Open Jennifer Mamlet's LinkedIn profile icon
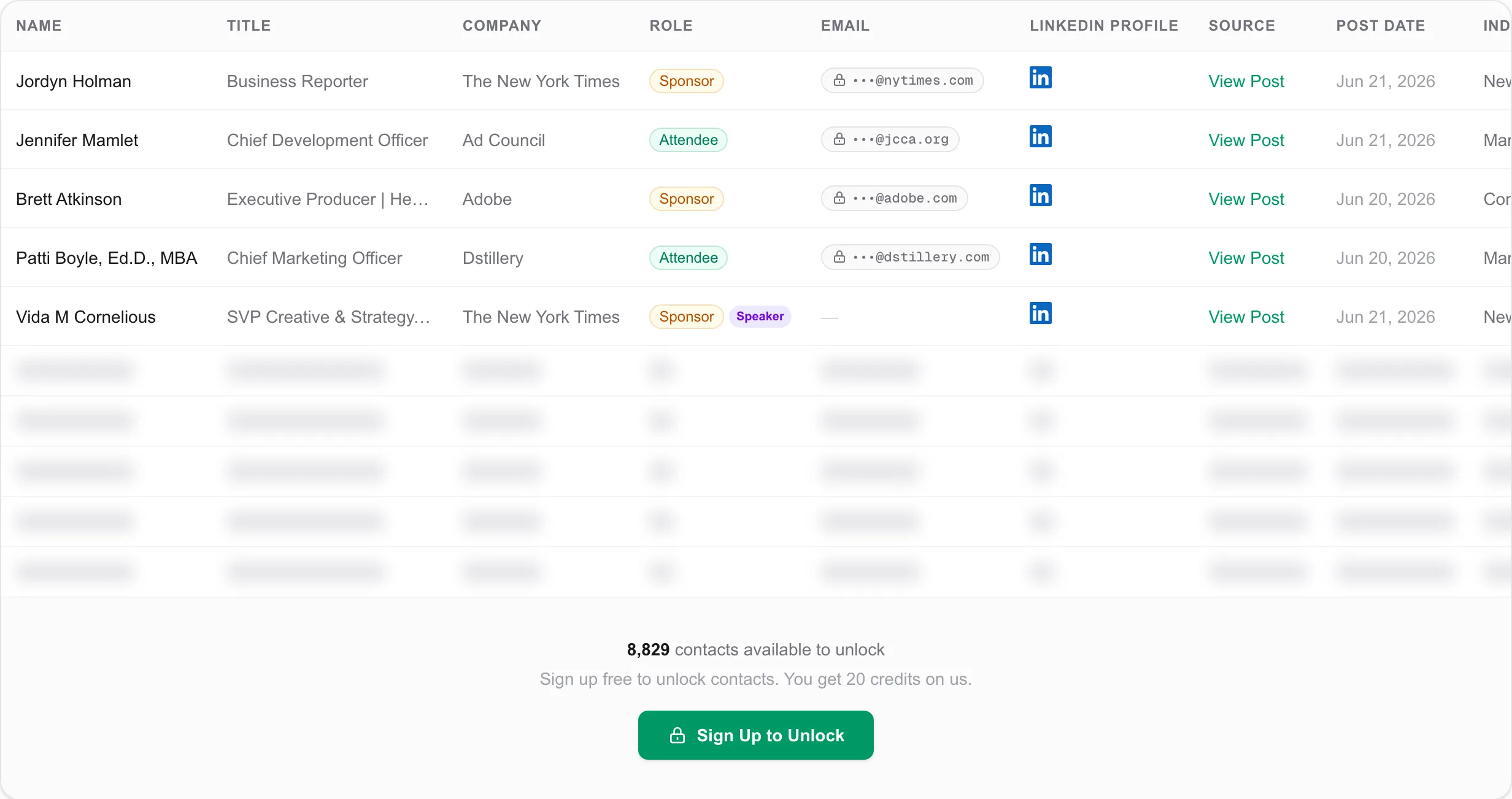The image size is (1512, 799). click(x=1040, y=137)
